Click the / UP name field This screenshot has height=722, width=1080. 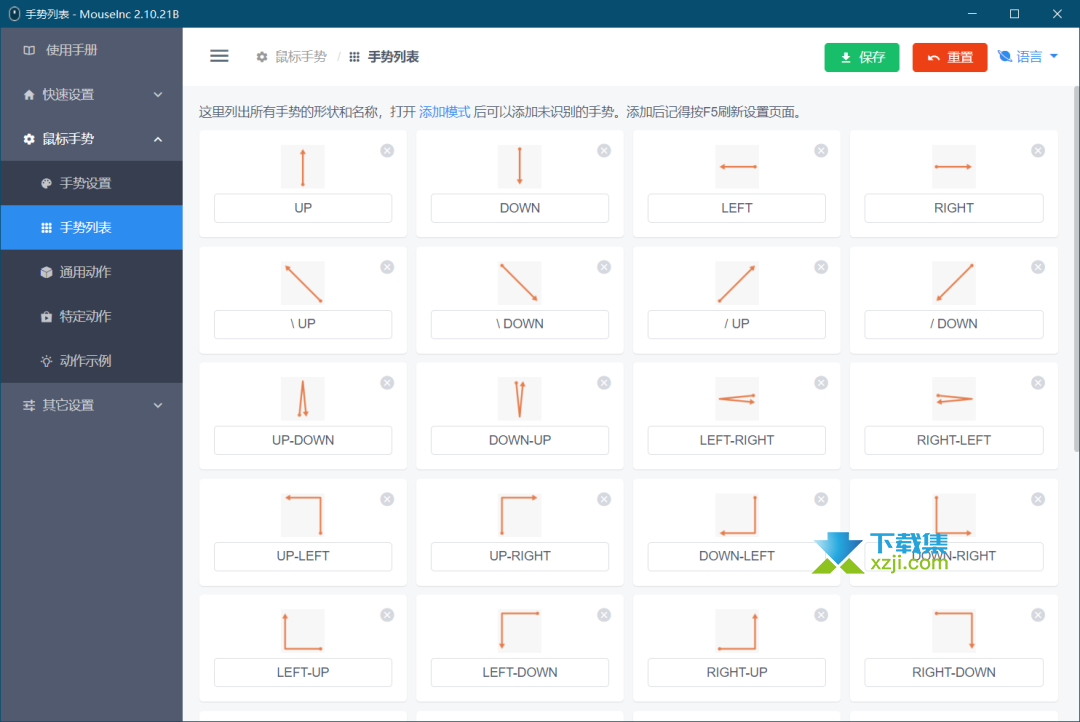[x=737, y=324]
